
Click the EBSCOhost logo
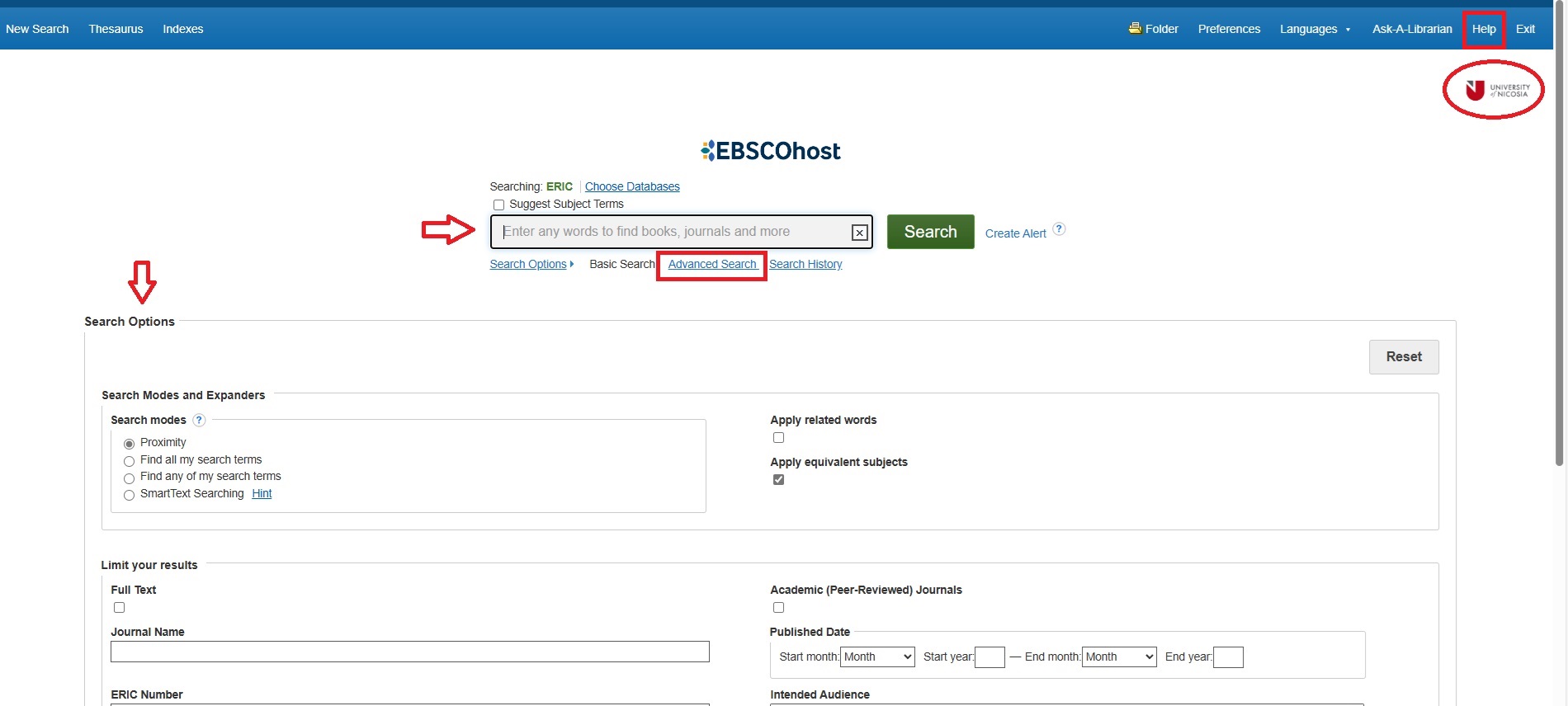click(x=770, y=151)
